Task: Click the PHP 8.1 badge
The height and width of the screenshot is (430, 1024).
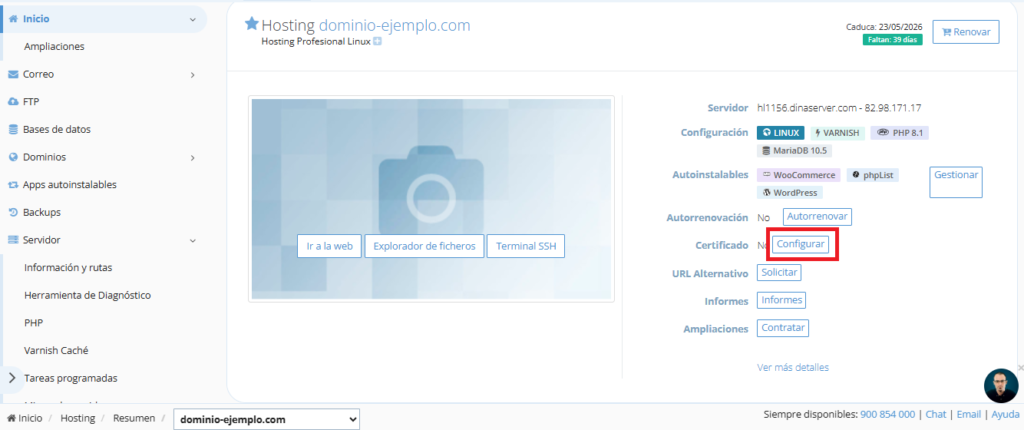Action: point(899,133)
